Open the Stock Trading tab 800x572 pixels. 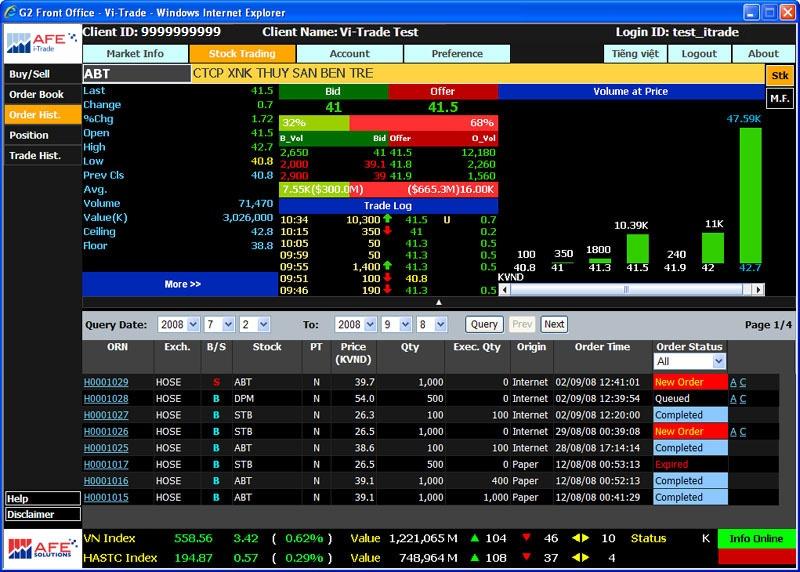point(242,54)
